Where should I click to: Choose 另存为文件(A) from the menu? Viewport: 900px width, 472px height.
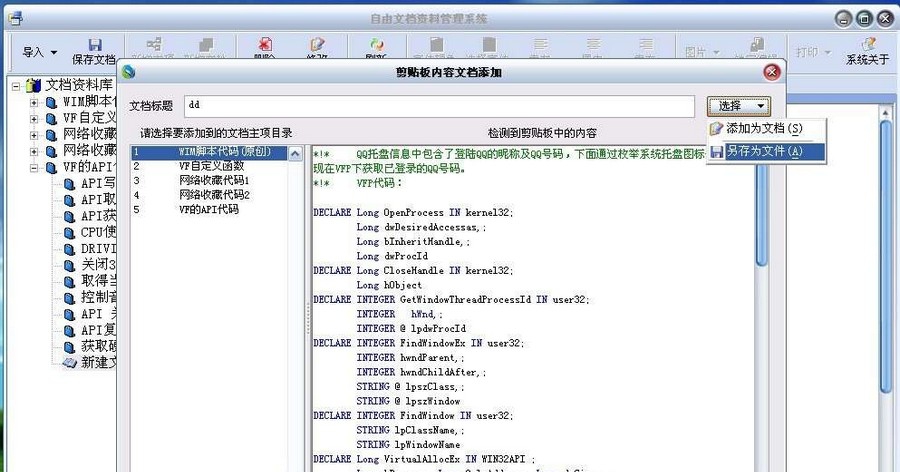(766, 152)
